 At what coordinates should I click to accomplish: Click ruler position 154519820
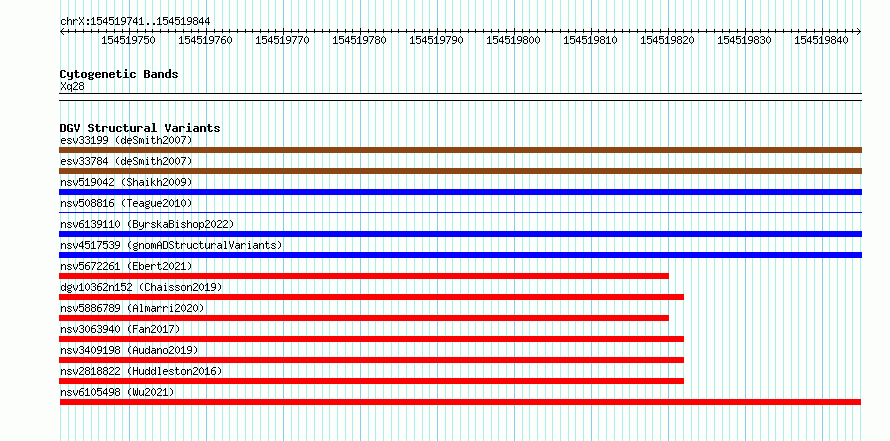pyautogui.click(x=668, y=40)
